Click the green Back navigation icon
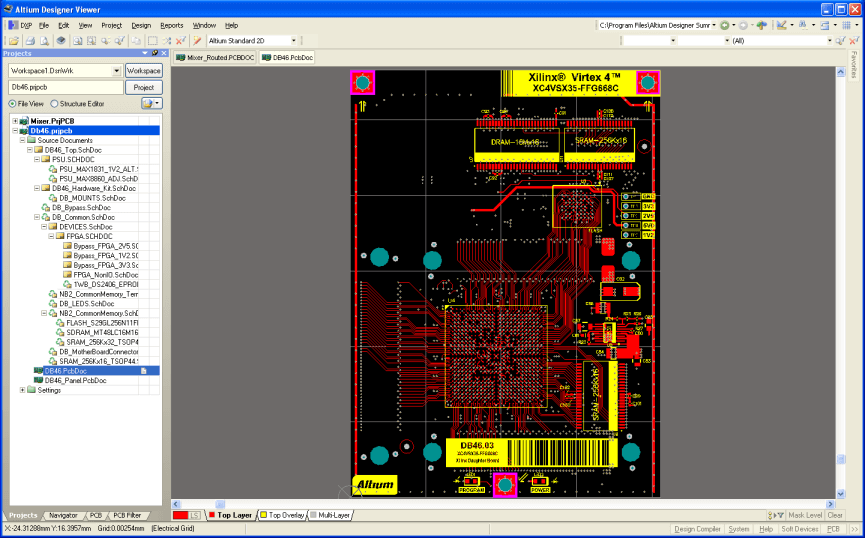The height and width of the screenshot is (538, 865). 725,25
